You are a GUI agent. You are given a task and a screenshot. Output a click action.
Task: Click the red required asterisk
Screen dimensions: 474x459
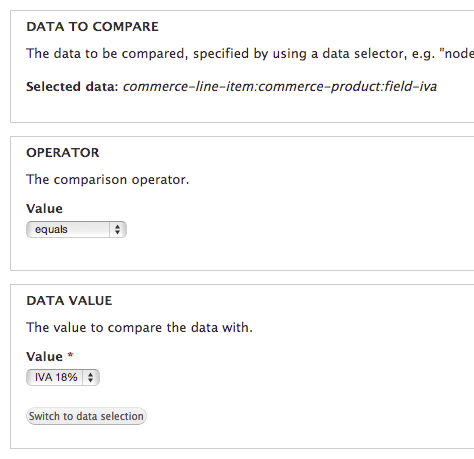[70, 355]
